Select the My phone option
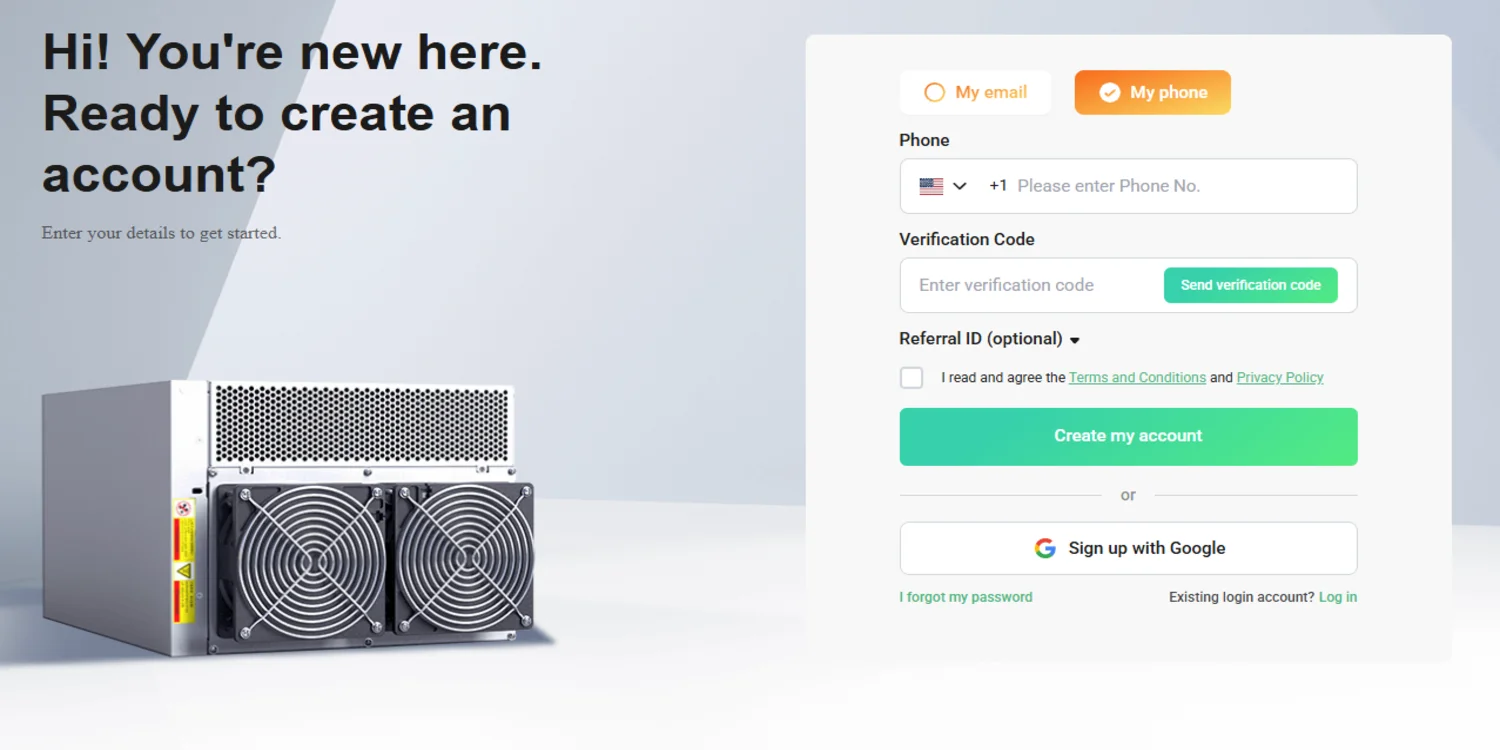1500x750 pixels. [x=1152, y=92]
